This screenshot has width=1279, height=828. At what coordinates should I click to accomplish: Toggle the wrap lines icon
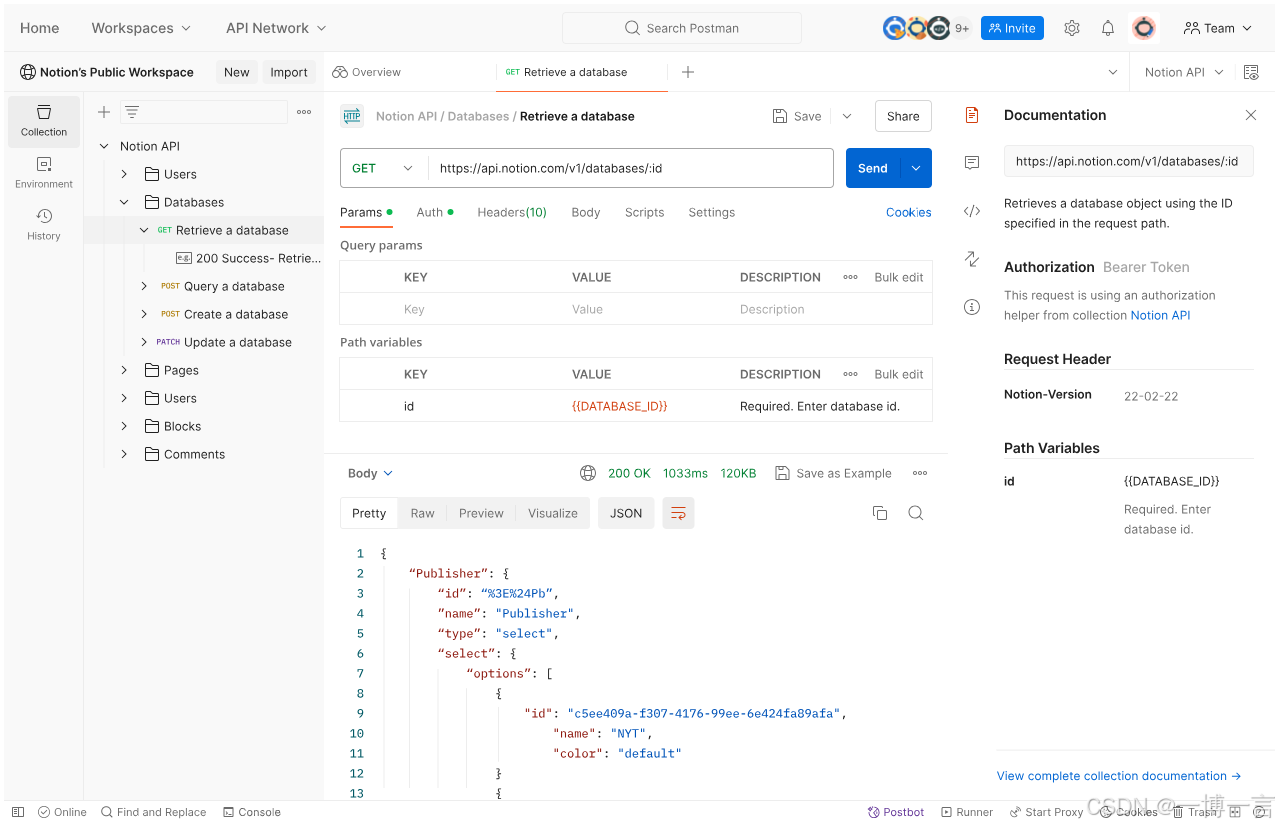pos(678,513)
